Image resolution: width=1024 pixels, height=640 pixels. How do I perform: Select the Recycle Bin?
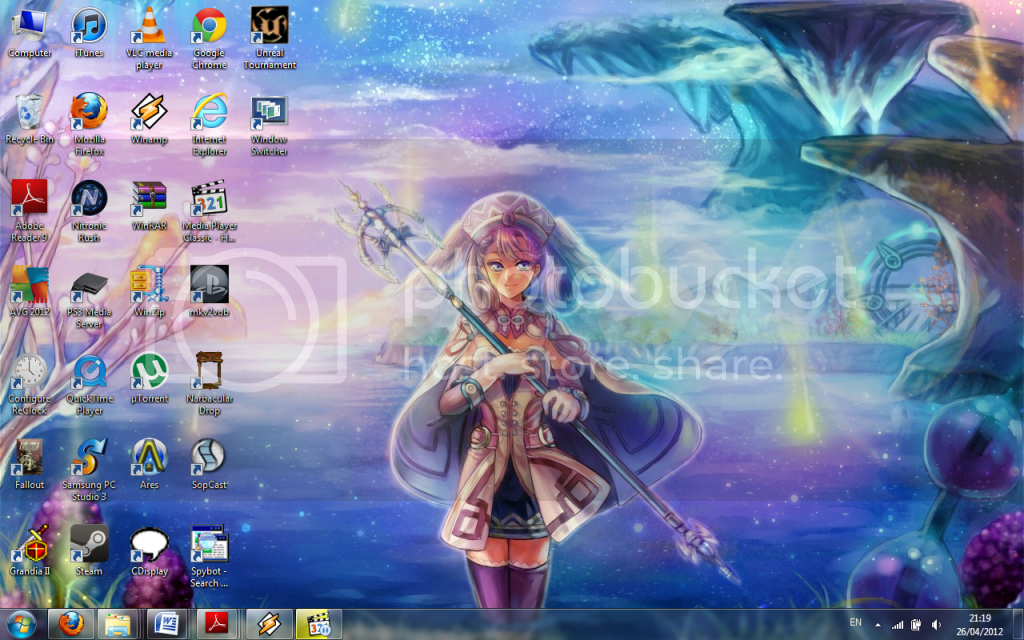(x=28, y=112)
